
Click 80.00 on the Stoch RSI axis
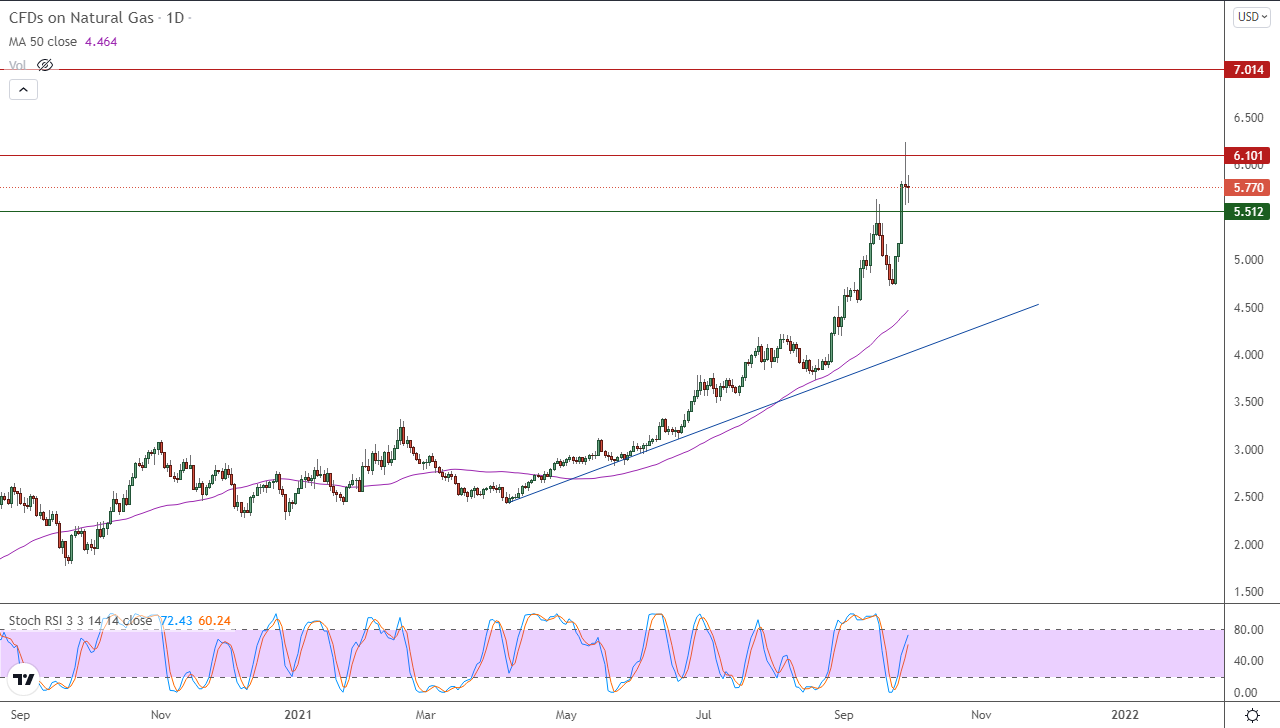(1249, 629)
